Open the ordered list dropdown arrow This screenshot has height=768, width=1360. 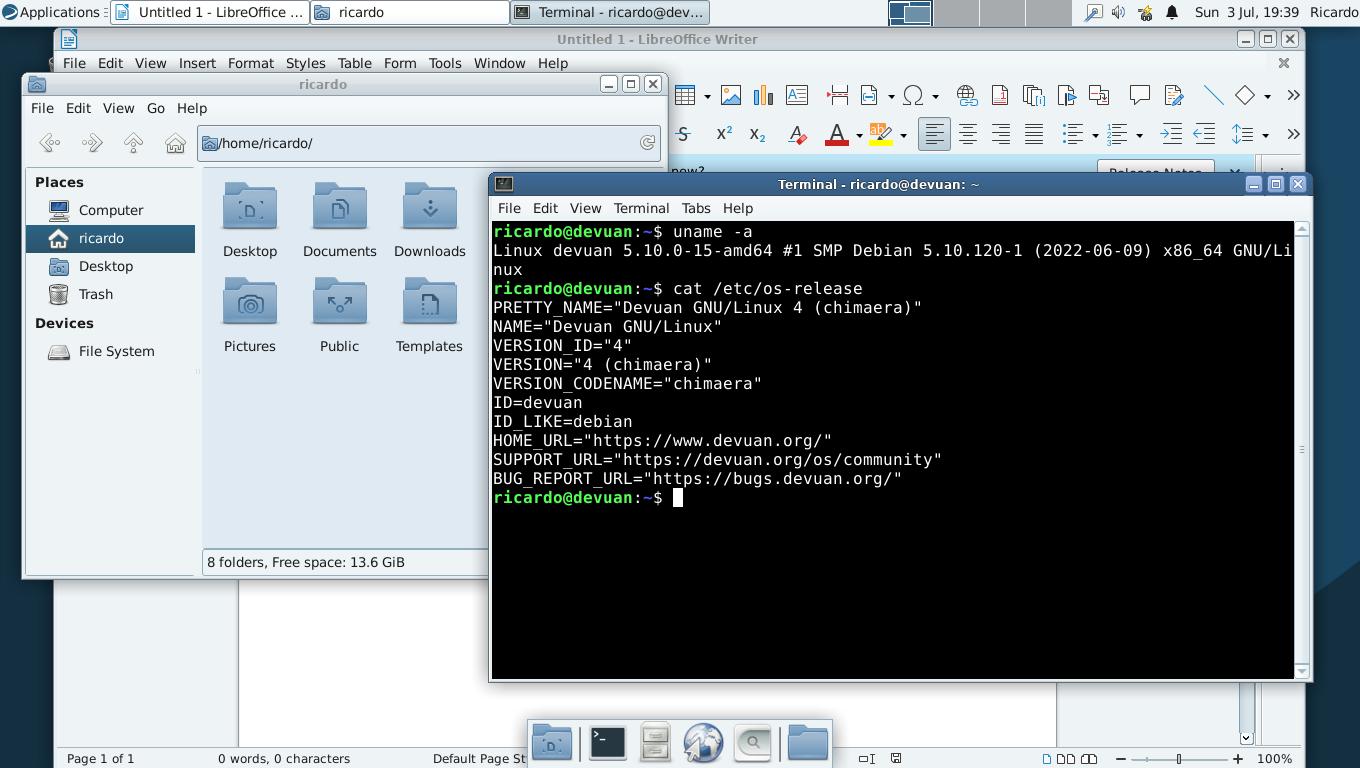click(1139, 135)
